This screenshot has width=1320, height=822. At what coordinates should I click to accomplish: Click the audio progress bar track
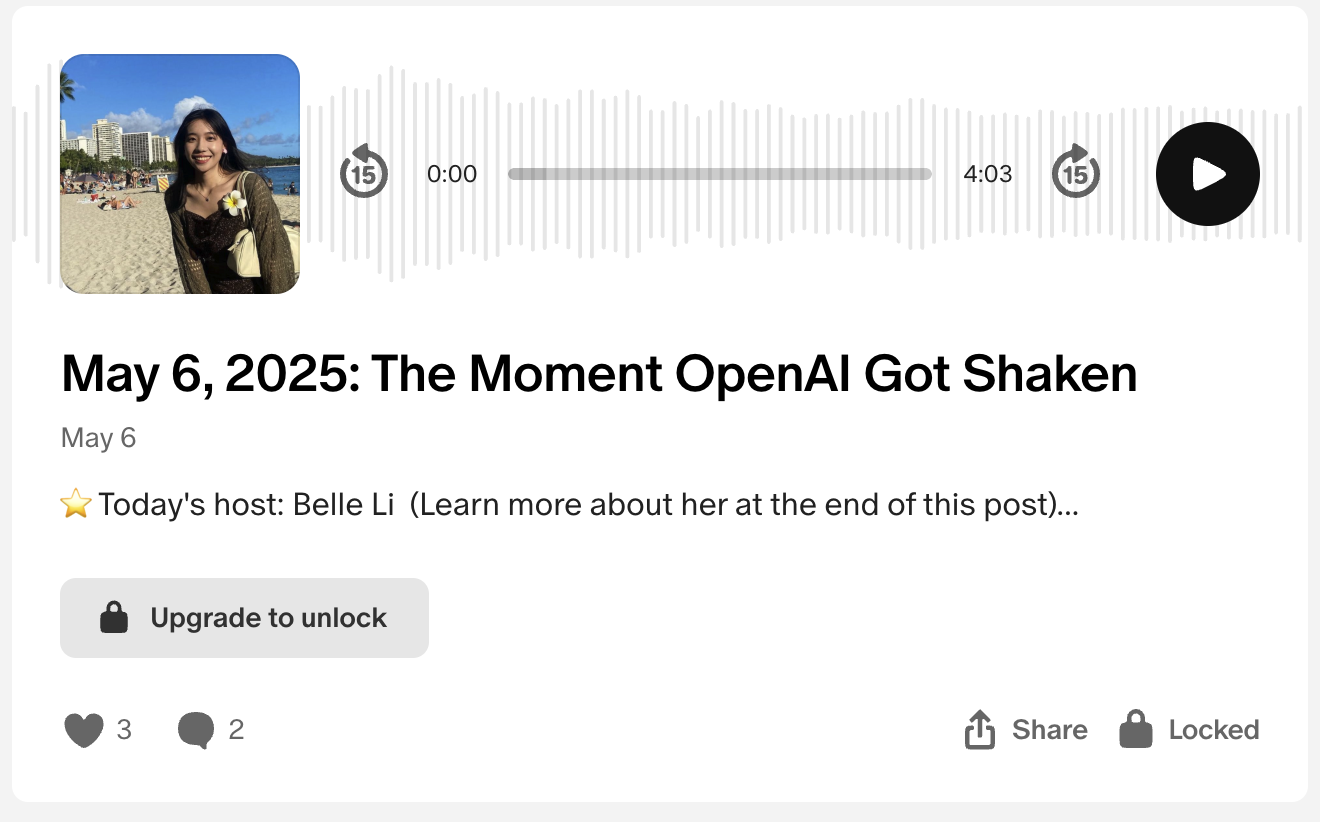[x=720, y=174]
